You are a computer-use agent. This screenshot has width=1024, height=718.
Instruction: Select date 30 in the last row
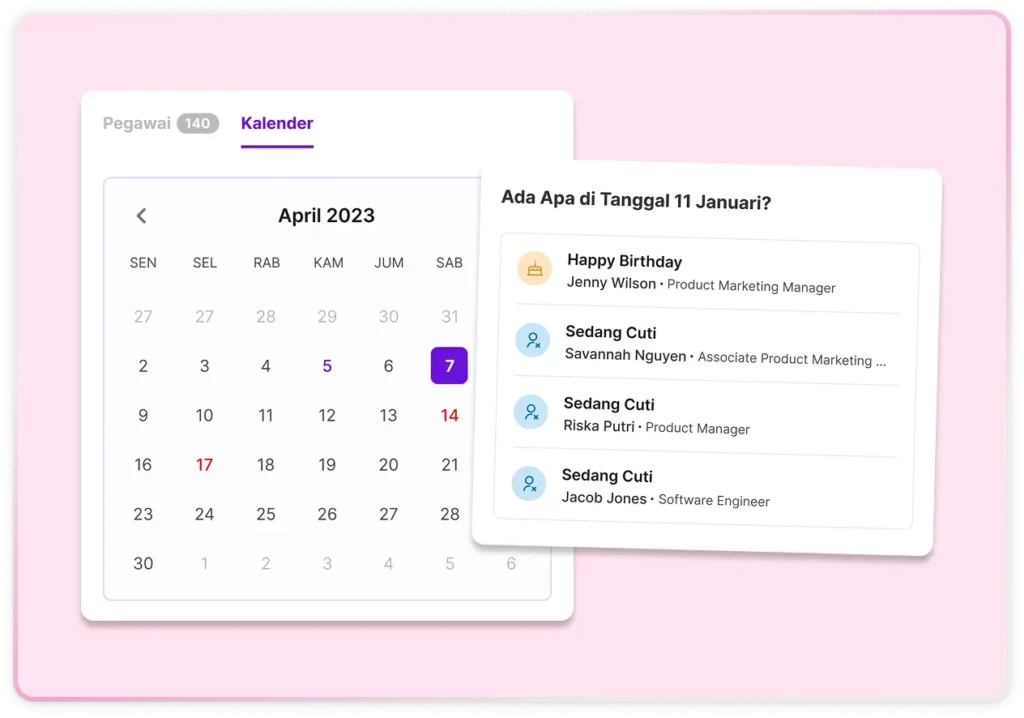click(x=143, y=563)
